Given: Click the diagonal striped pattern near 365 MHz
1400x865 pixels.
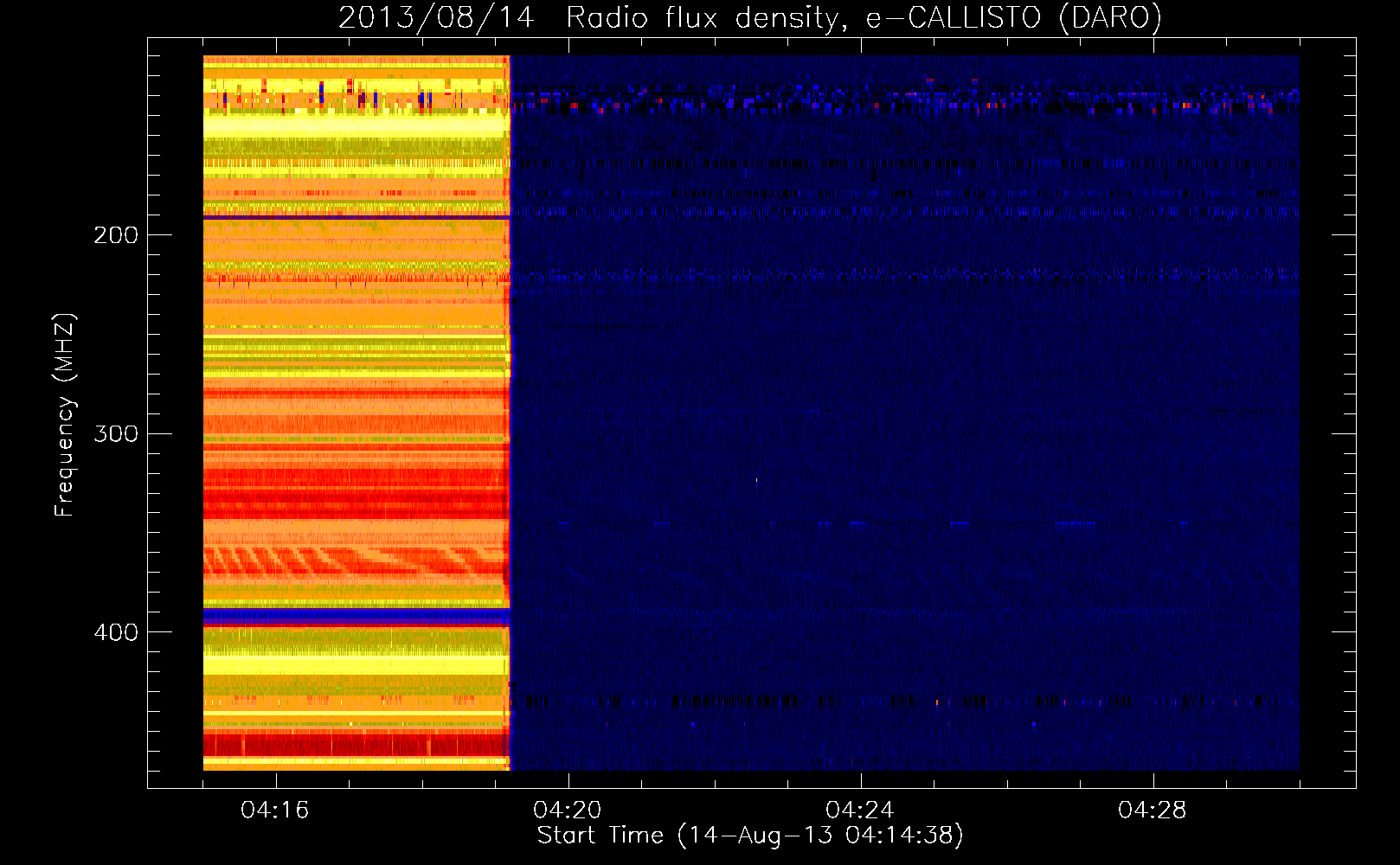Looking at the screenshot, I should 354,561.
